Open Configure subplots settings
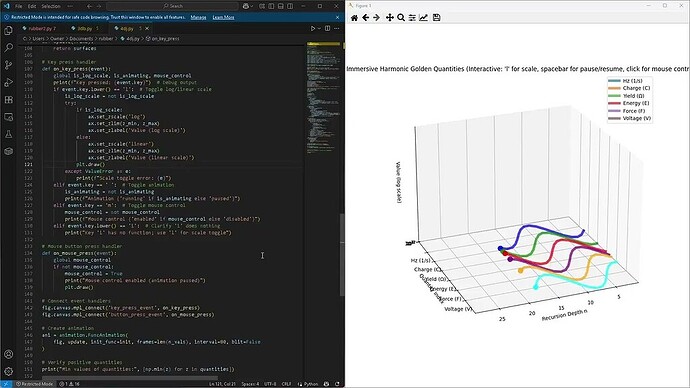The width and height of the screenshot is (690, 388). pyautogui.click(x=412, y=18)
